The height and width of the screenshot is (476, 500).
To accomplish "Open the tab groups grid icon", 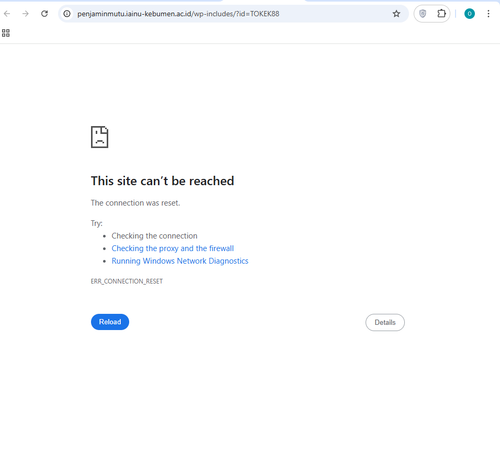I will click(x=6, y=33).
